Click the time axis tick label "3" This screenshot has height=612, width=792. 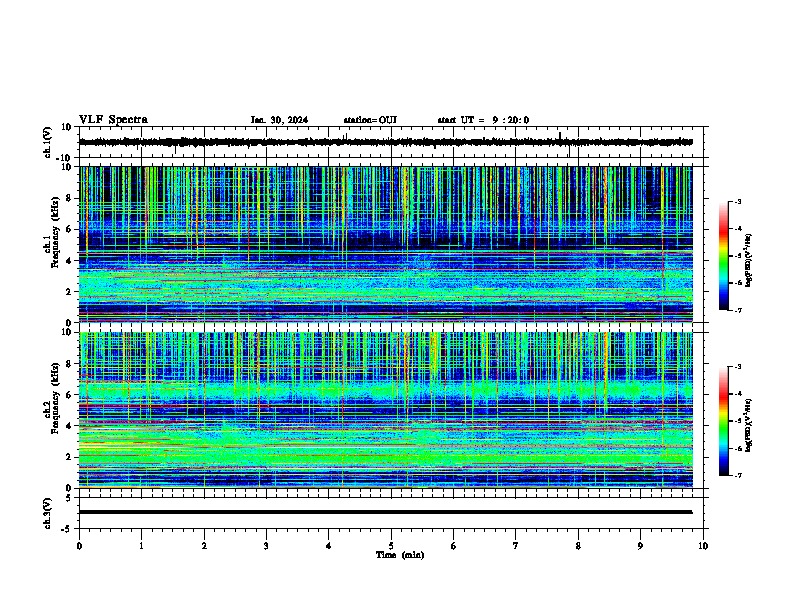coord(266,546)
